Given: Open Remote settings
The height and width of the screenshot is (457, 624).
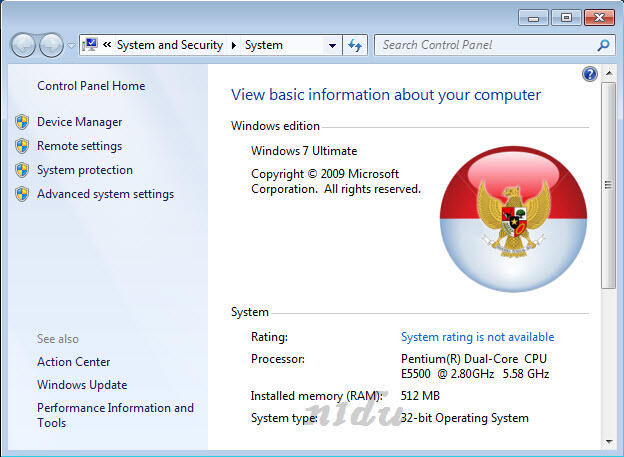Looking at the screenshot, I should pos(80,146).
